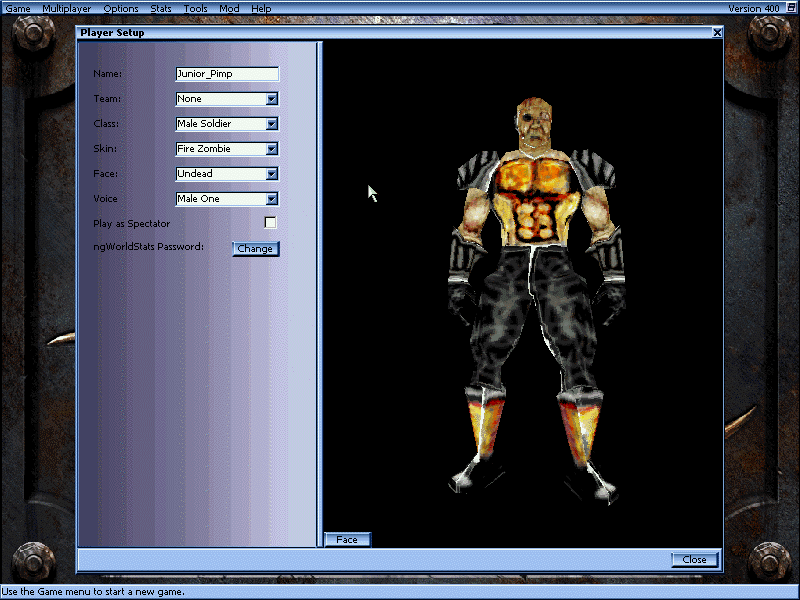Open the Game menu
This screenshot has width=800, height=600.
[17, 8]
